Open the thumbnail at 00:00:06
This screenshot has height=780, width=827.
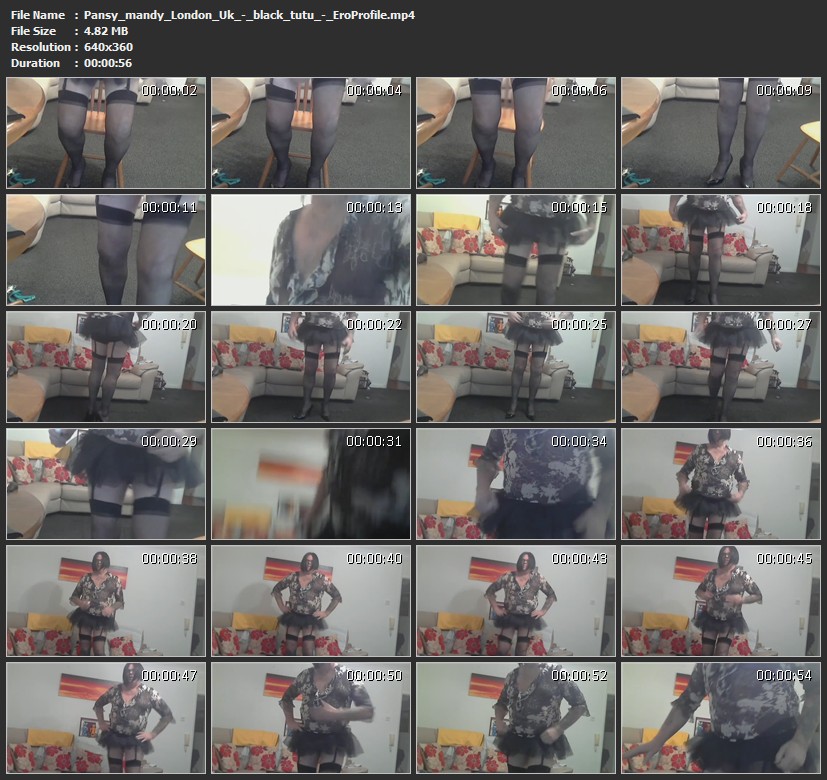tap(516, 133)
